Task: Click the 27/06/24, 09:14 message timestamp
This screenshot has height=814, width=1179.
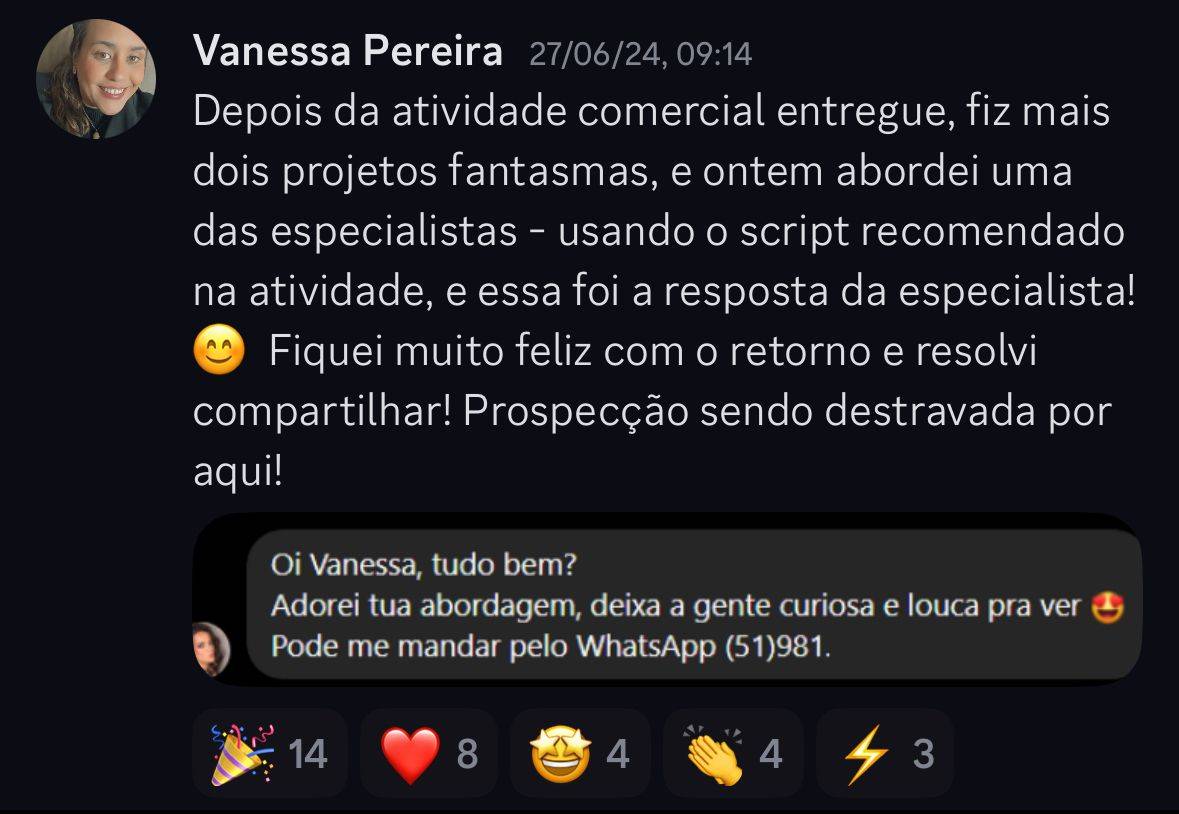Action: 640,54
